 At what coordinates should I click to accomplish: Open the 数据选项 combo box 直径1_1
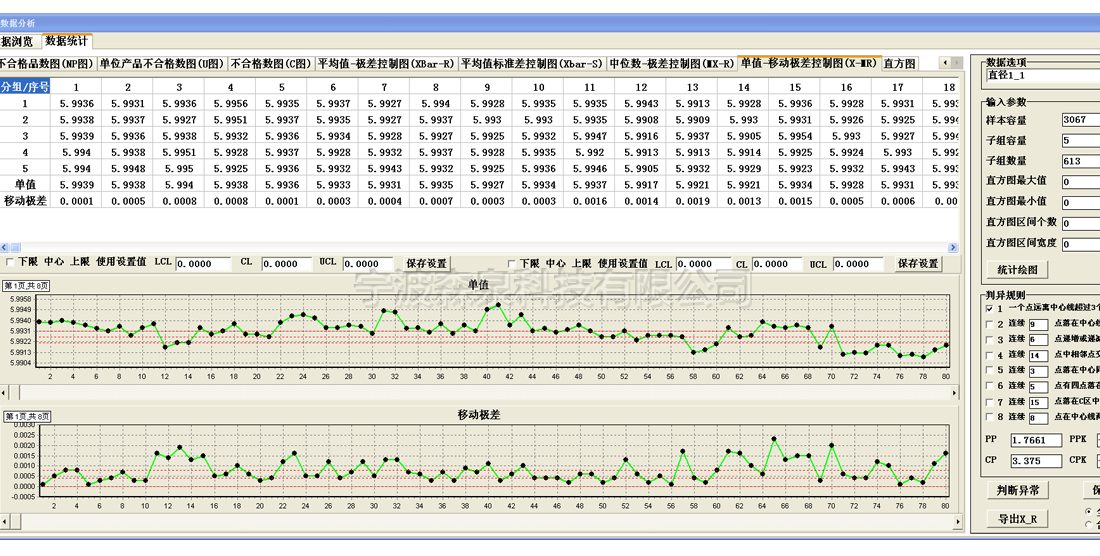click(x=1040, y=75)
